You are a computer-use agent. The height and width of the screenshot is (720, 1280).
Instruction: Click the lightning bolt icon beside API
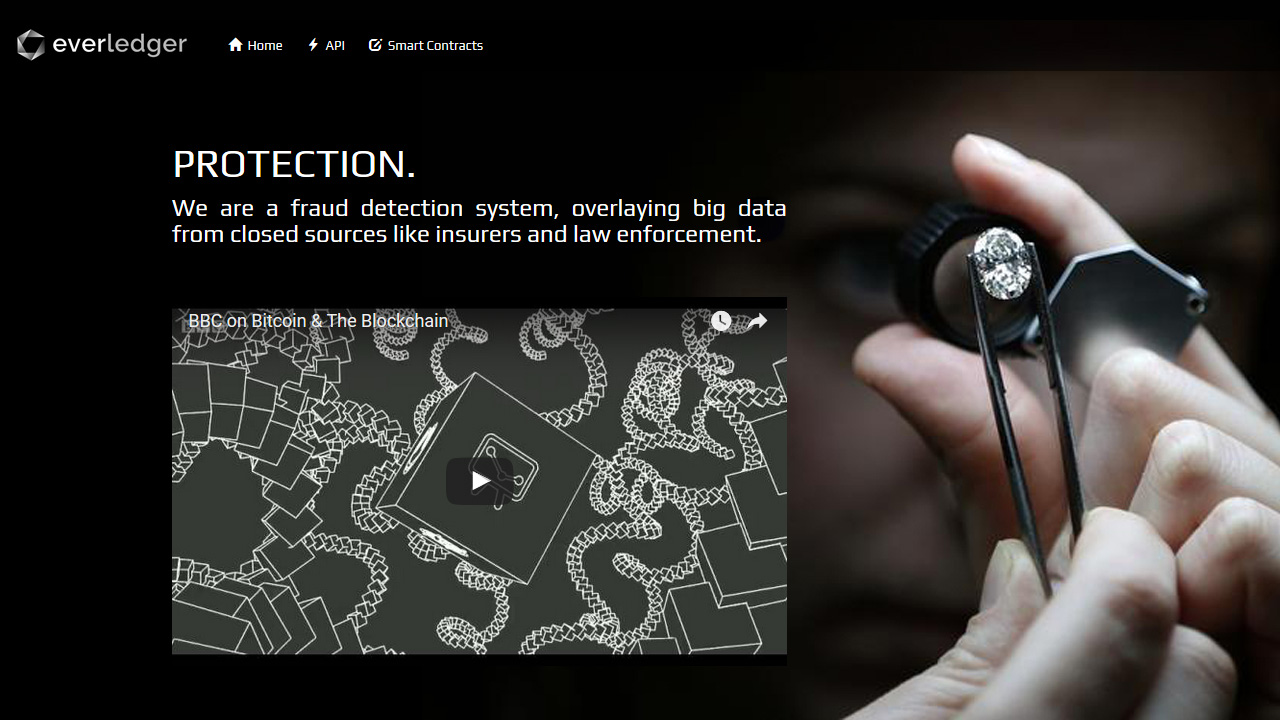pos(313,45)
